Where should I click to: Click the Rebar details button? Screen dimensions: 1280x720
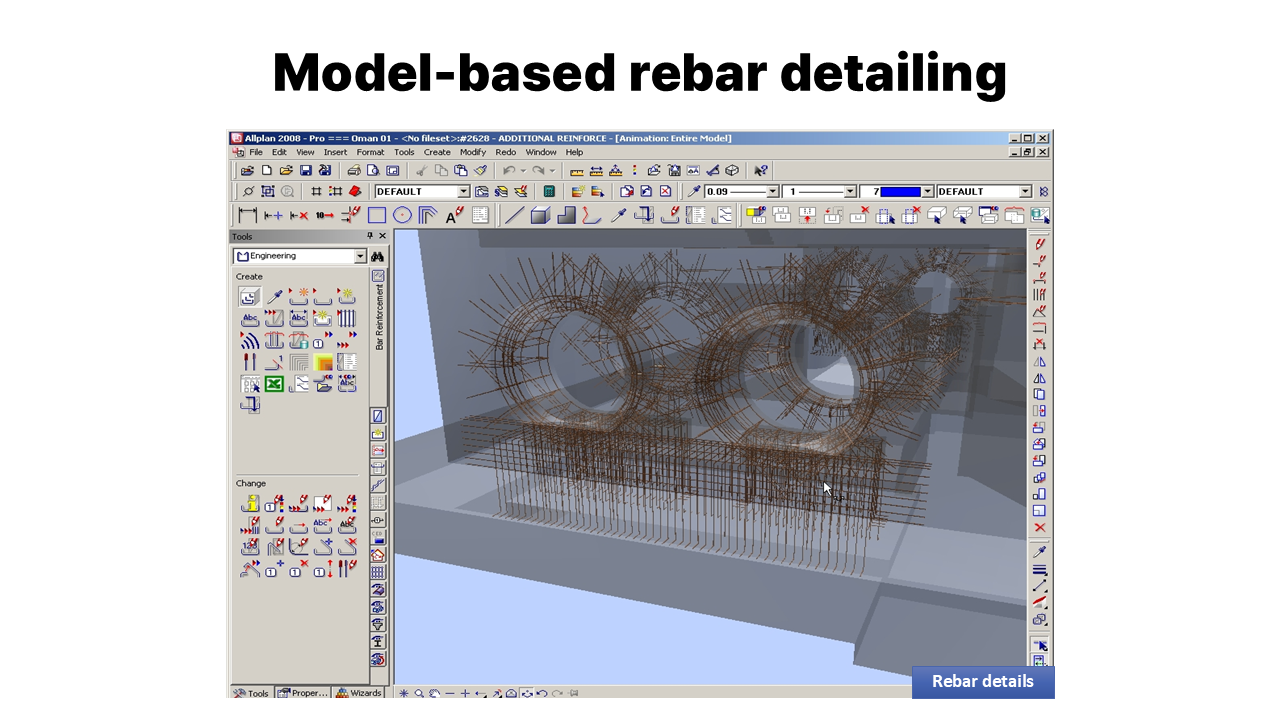point(982,682)
